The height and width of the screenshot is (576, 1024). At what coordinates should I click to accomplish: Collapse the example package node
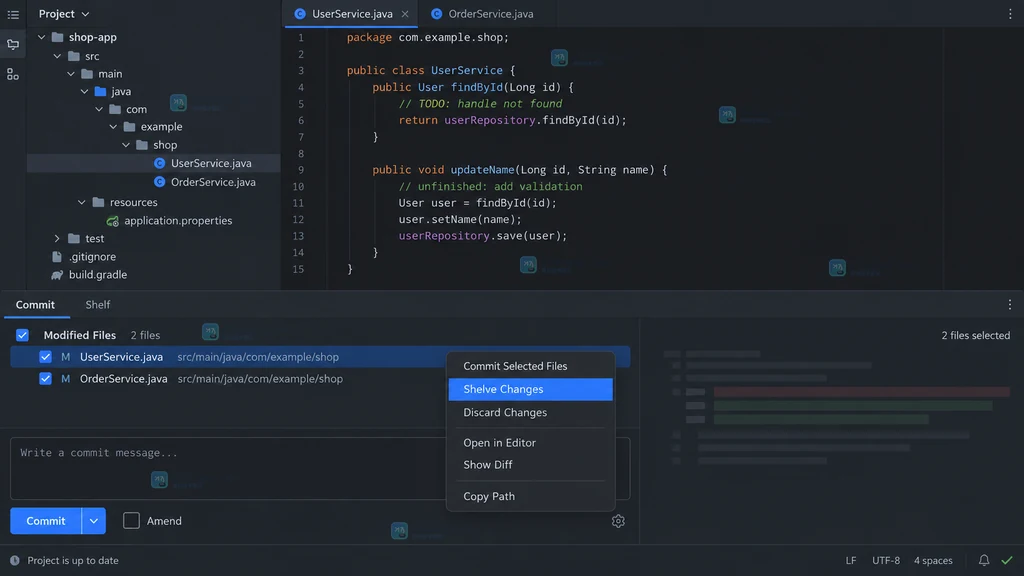point(114,127)
